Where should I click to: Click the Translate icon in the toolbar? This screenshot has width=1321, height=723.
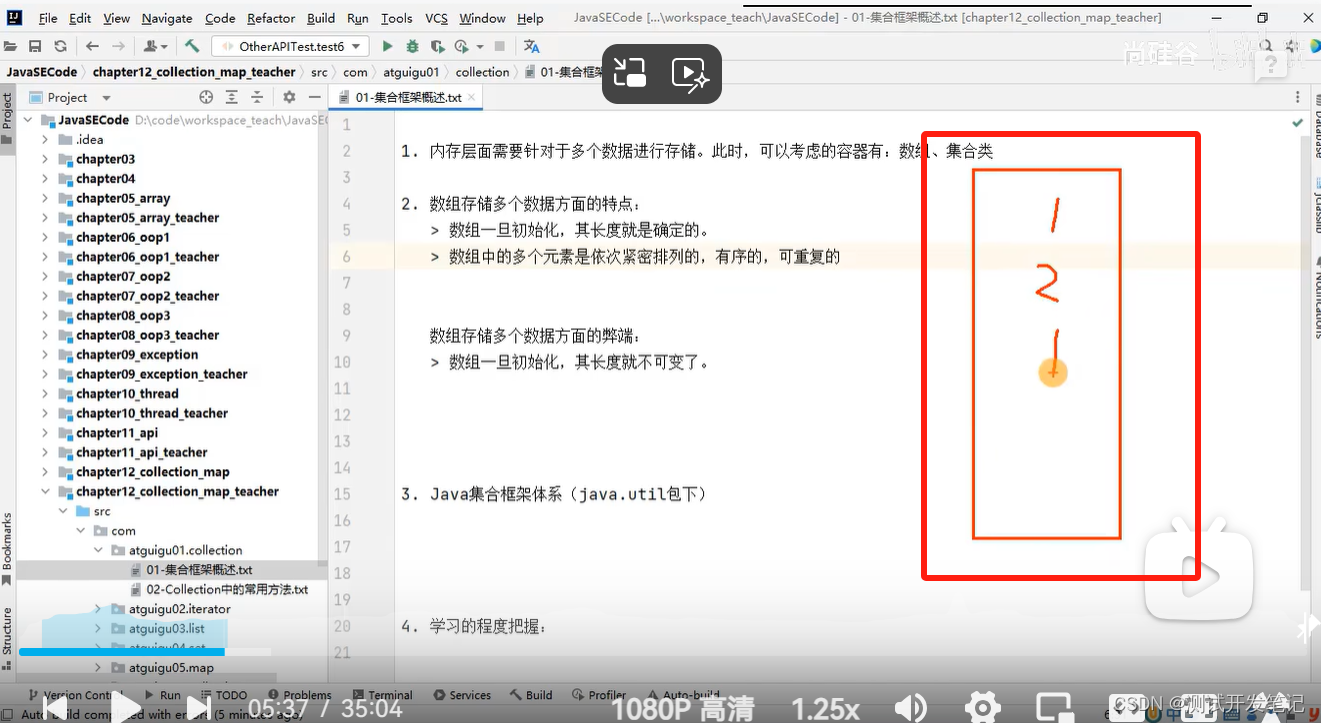click(532, 46)
